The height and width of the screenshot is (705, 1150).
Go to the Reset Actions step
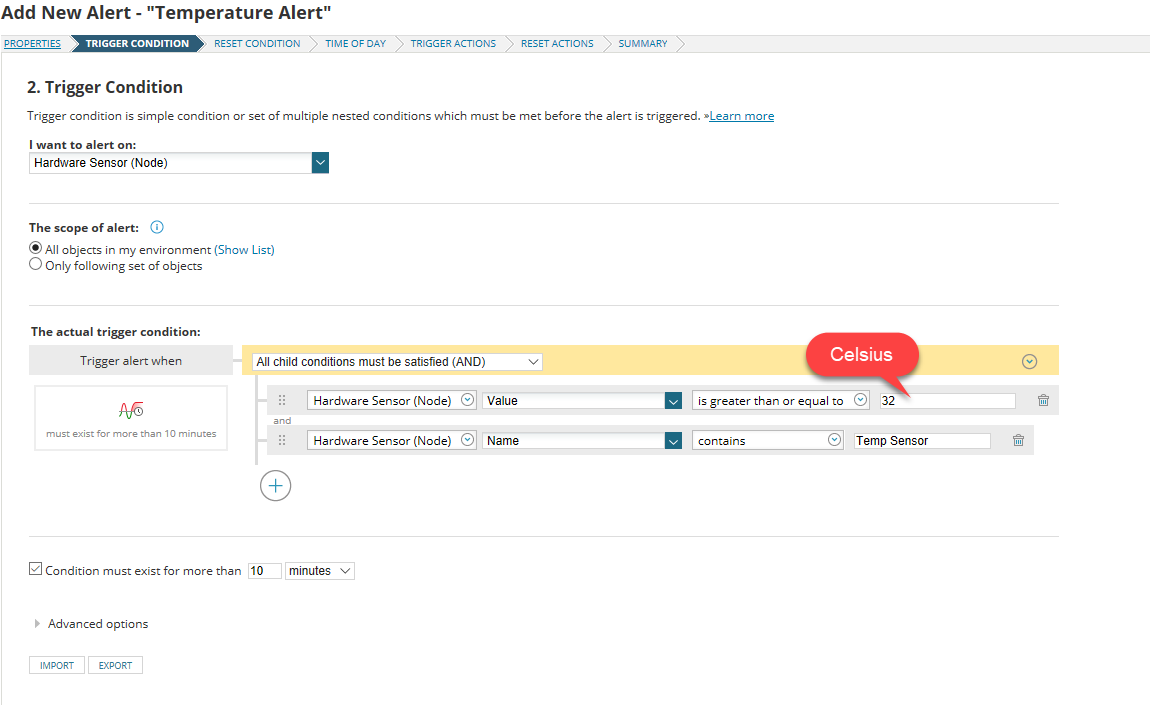point(557,44)
